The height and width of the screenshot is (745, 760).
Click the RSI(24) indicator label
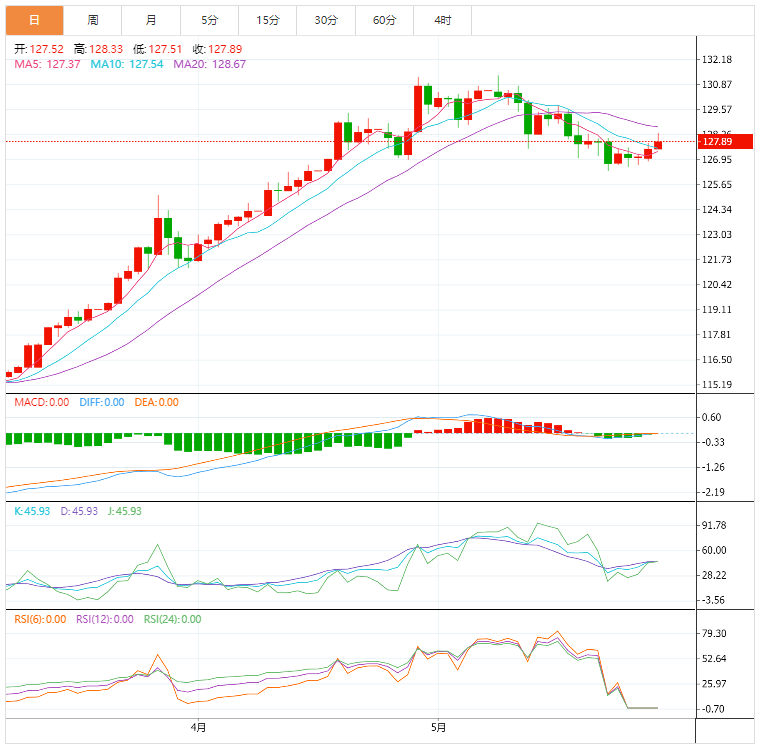click(172, 619)
